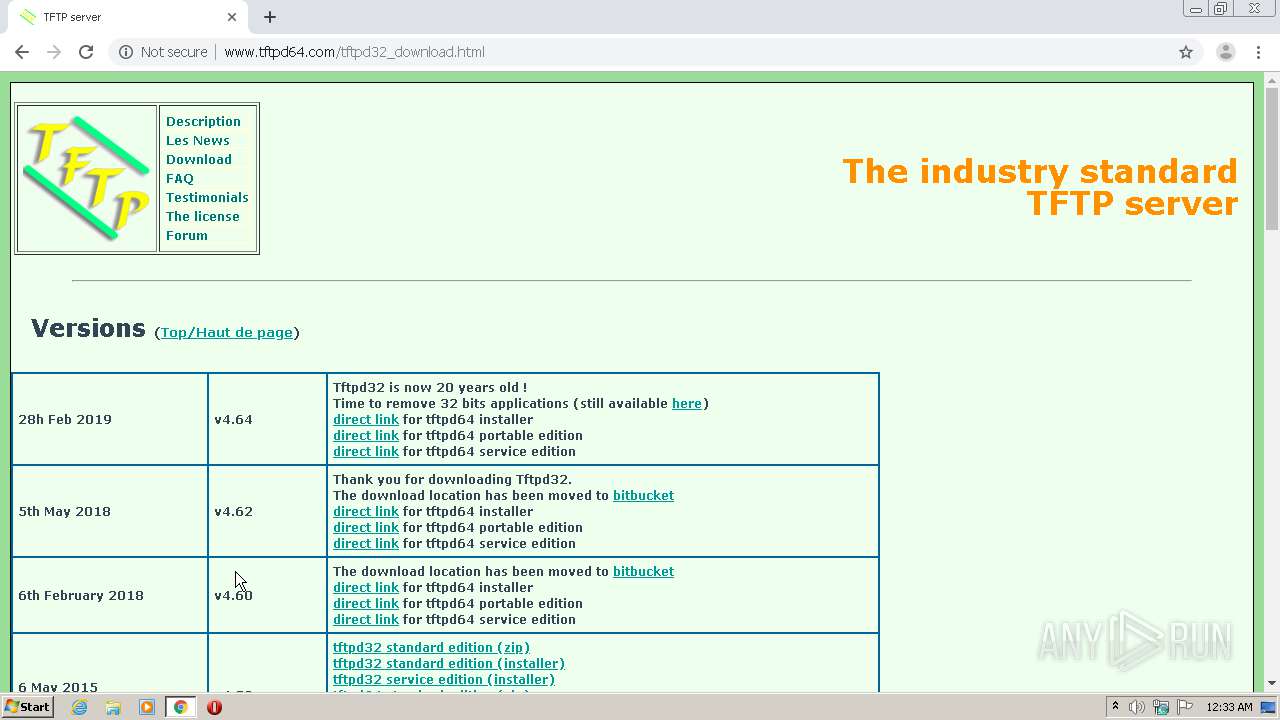Open a new browser tab
1280x720 pixels.
pos(270,17)
